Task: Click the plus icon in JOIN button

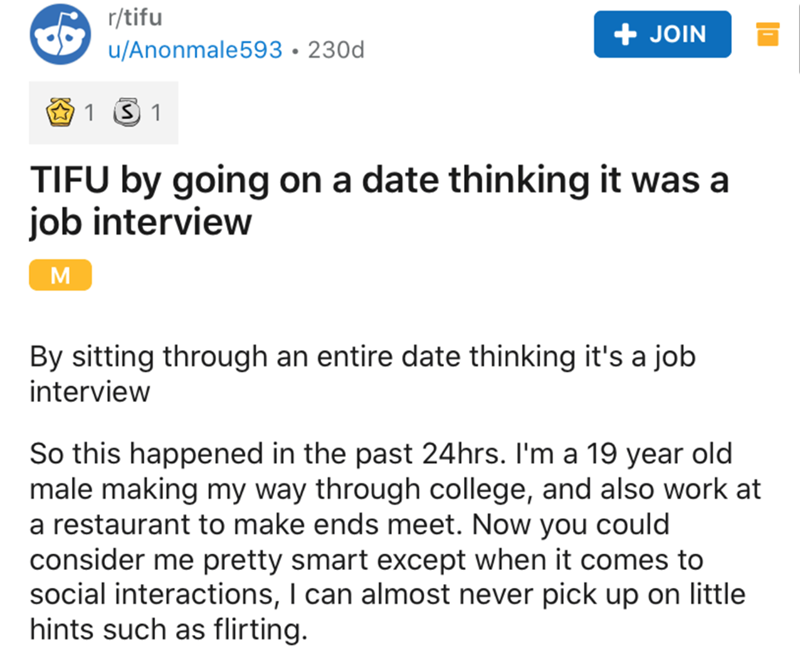Action: [x=627, y=34]
